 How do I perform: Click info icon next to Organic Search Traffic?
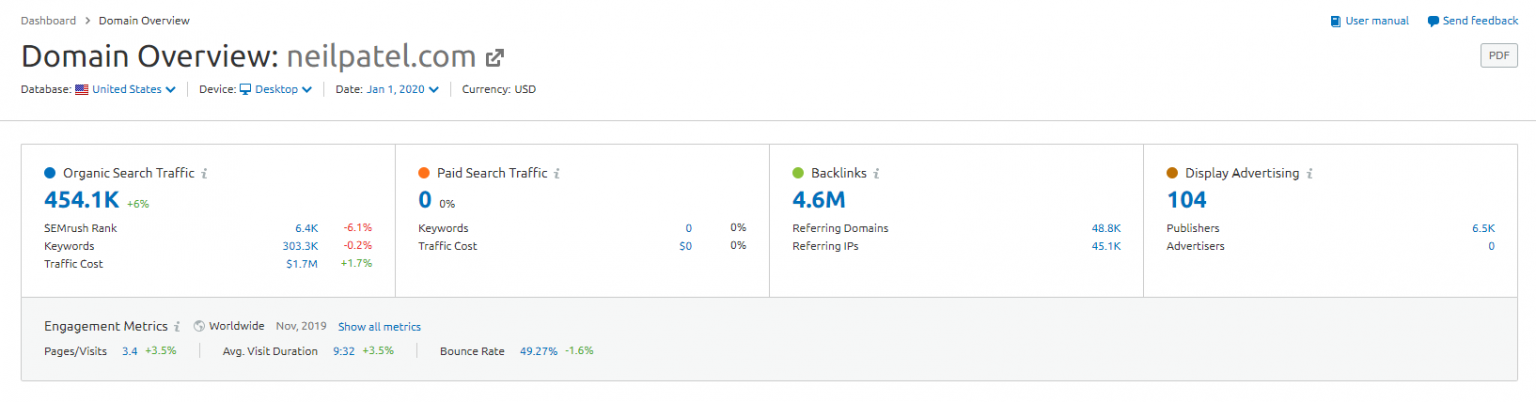(x=204, y=173)
